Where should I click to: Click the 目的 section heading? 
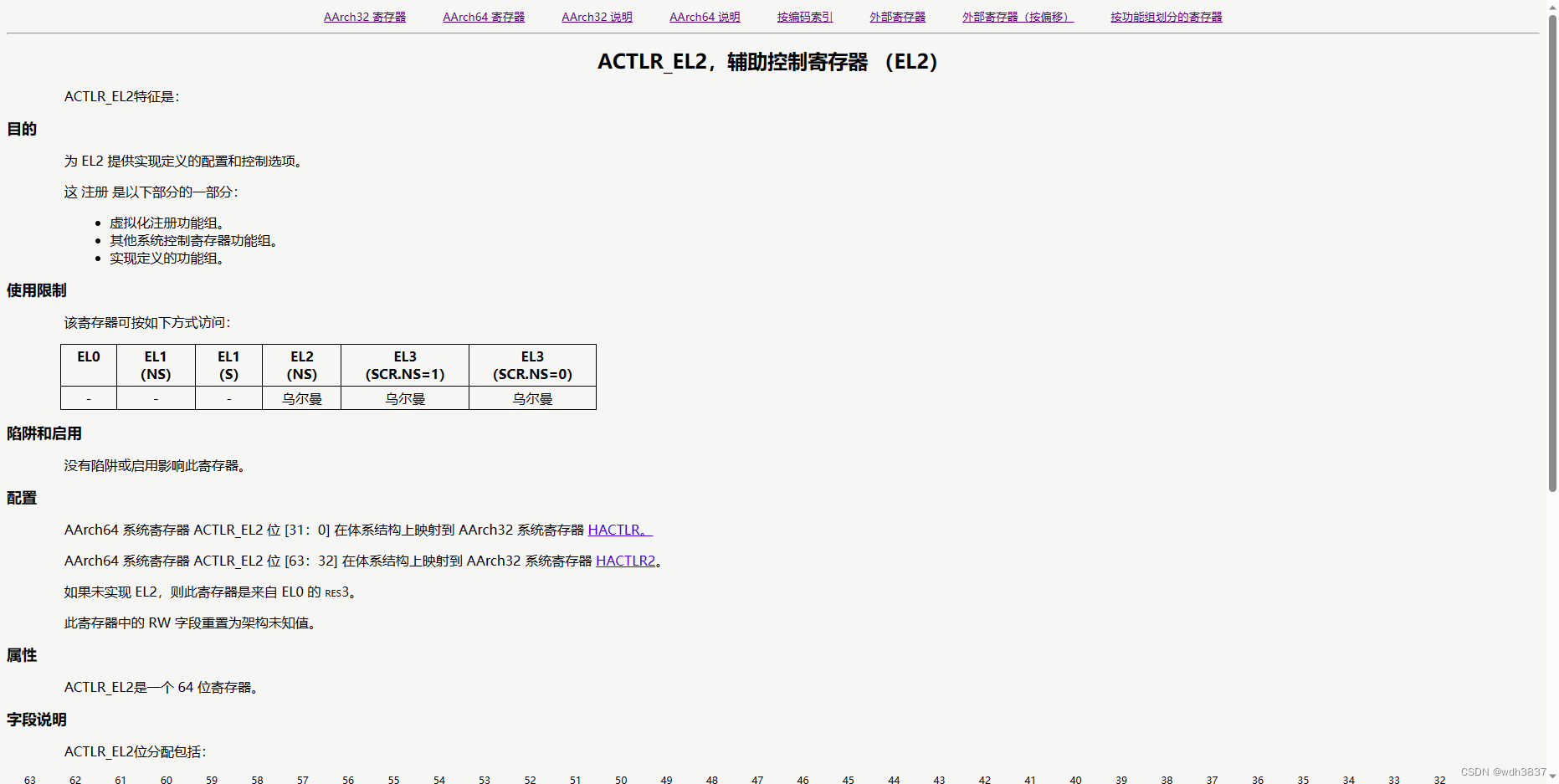click(22, 129)
